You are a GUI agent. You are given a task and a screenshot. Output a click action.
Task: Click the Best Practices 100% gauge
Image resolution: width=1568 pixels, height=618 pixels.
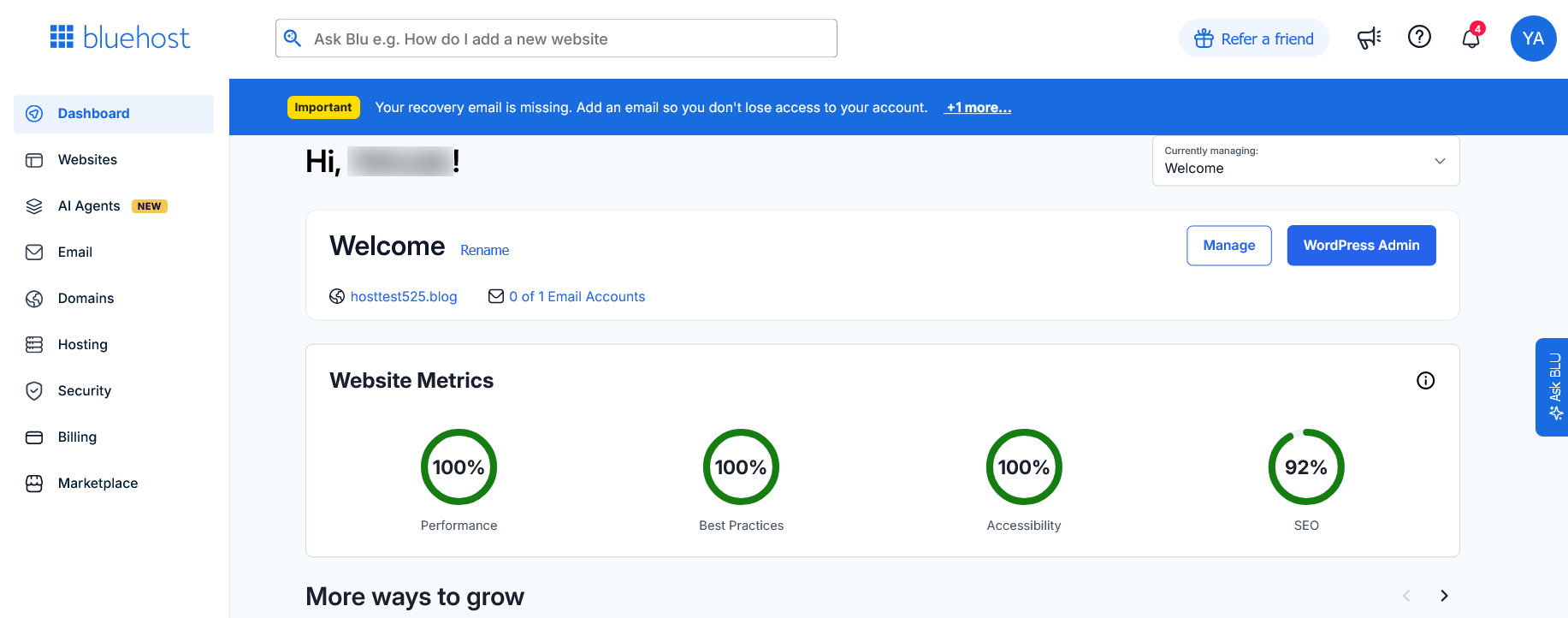point(741,466)
